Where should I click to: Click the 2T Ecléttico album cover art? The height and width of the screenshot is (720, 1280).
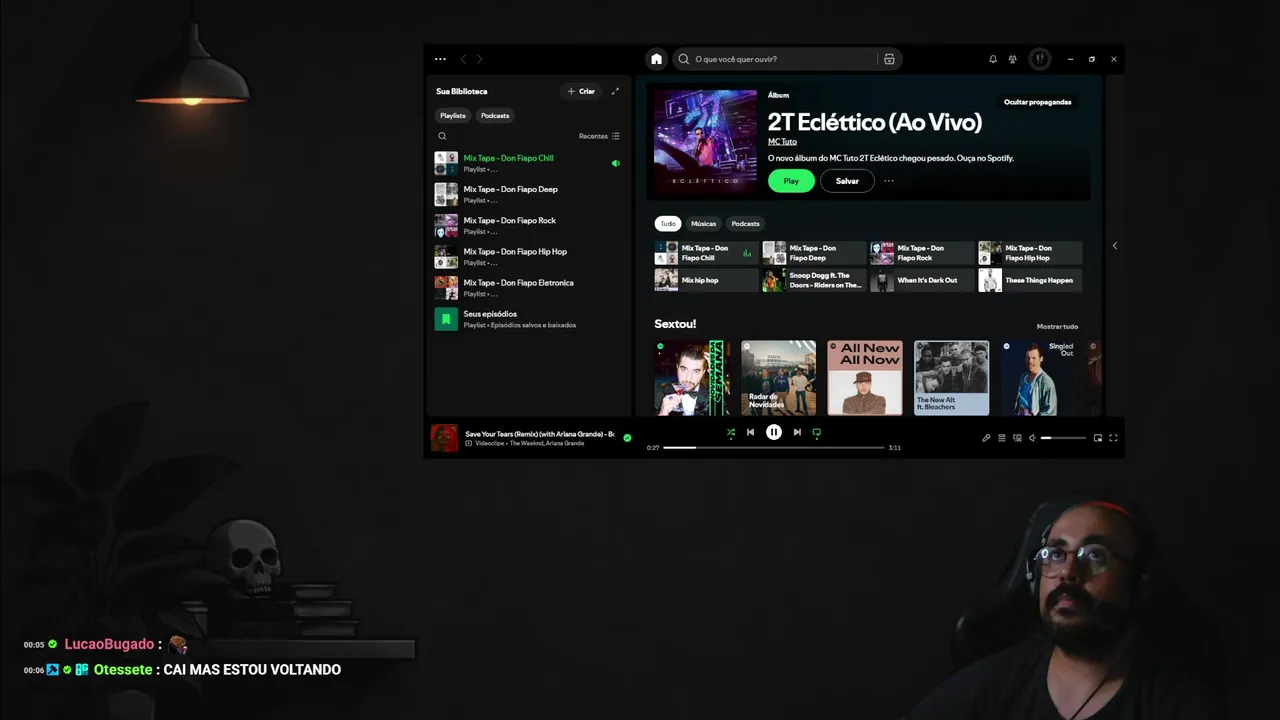[x=705, y=140]
